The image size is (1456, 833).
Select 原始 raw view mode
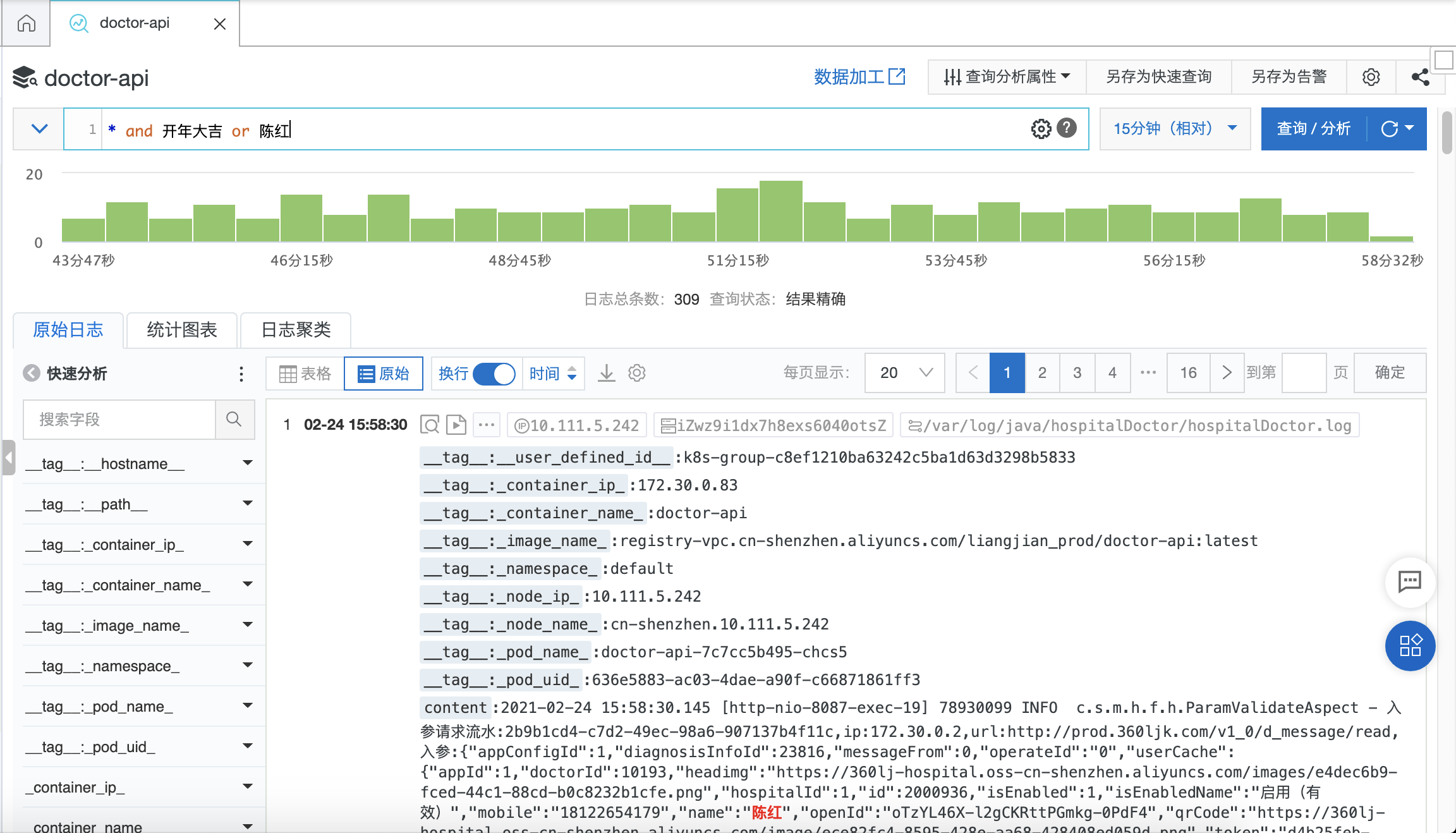point(384,374)
